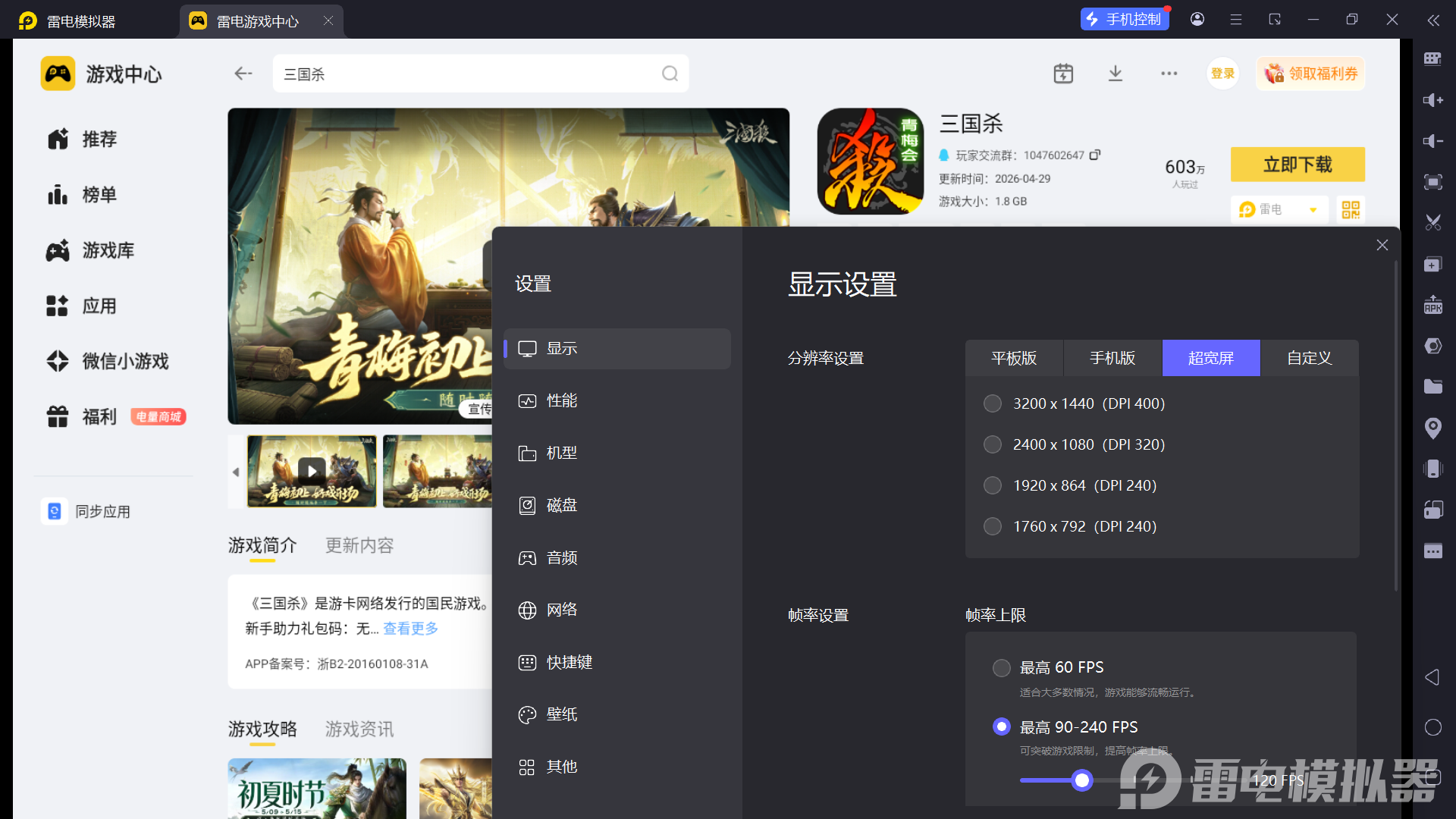Open 机型 settings category

coord(617,453)
